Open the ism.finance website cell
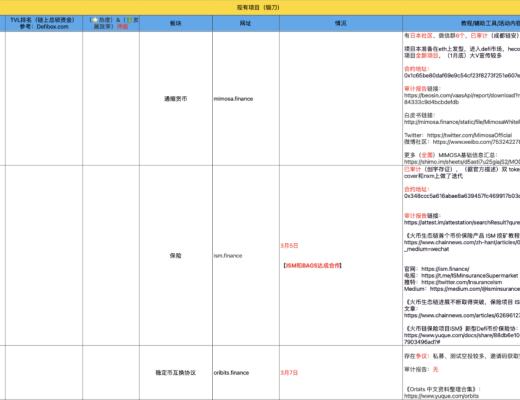Image resolution: width=520 pixels, height=400 pixels. [x=246, y=256]
